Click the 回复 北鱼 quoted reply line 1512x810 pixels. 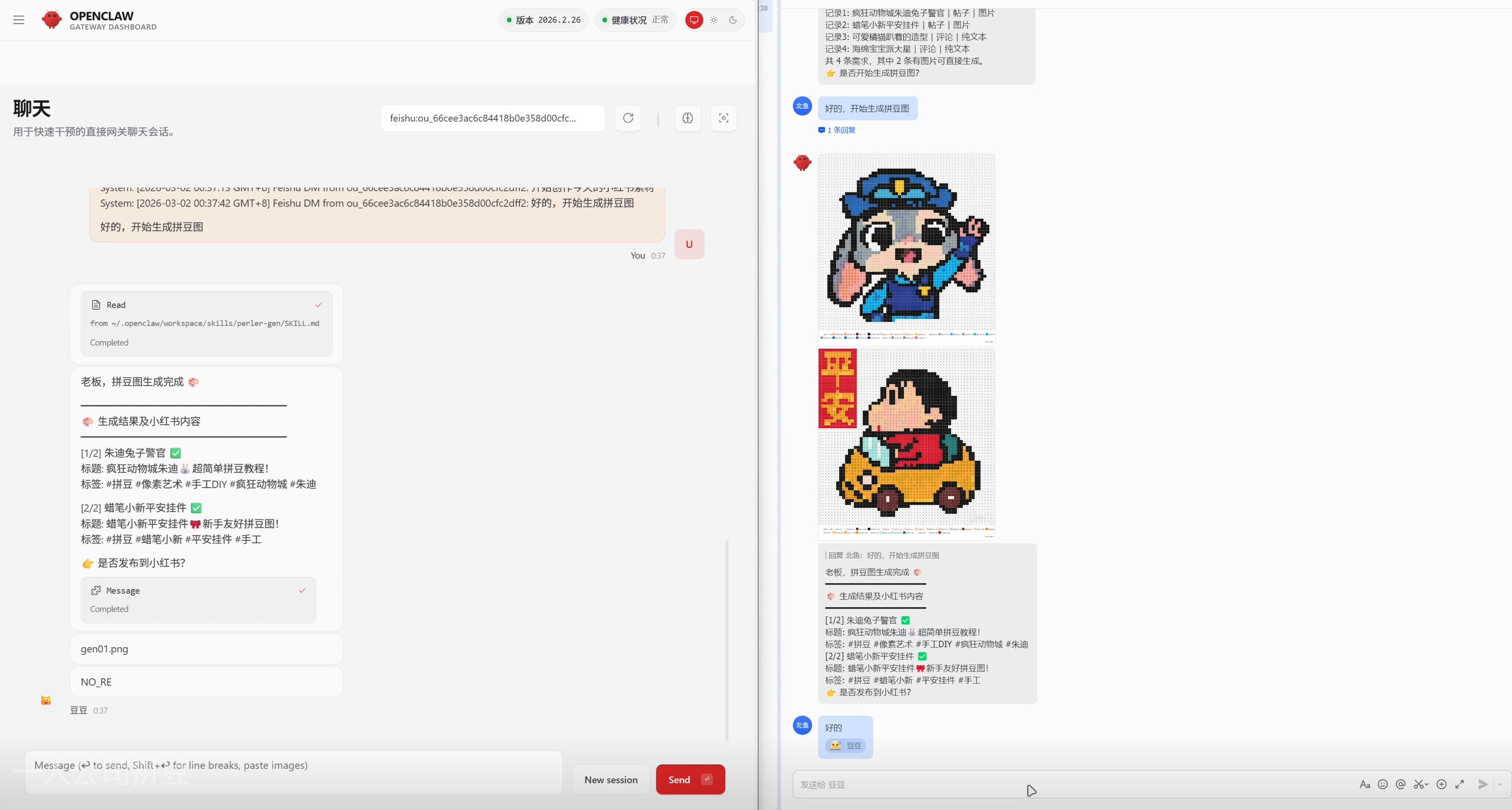pyautogui.click(x=882, y=556)
